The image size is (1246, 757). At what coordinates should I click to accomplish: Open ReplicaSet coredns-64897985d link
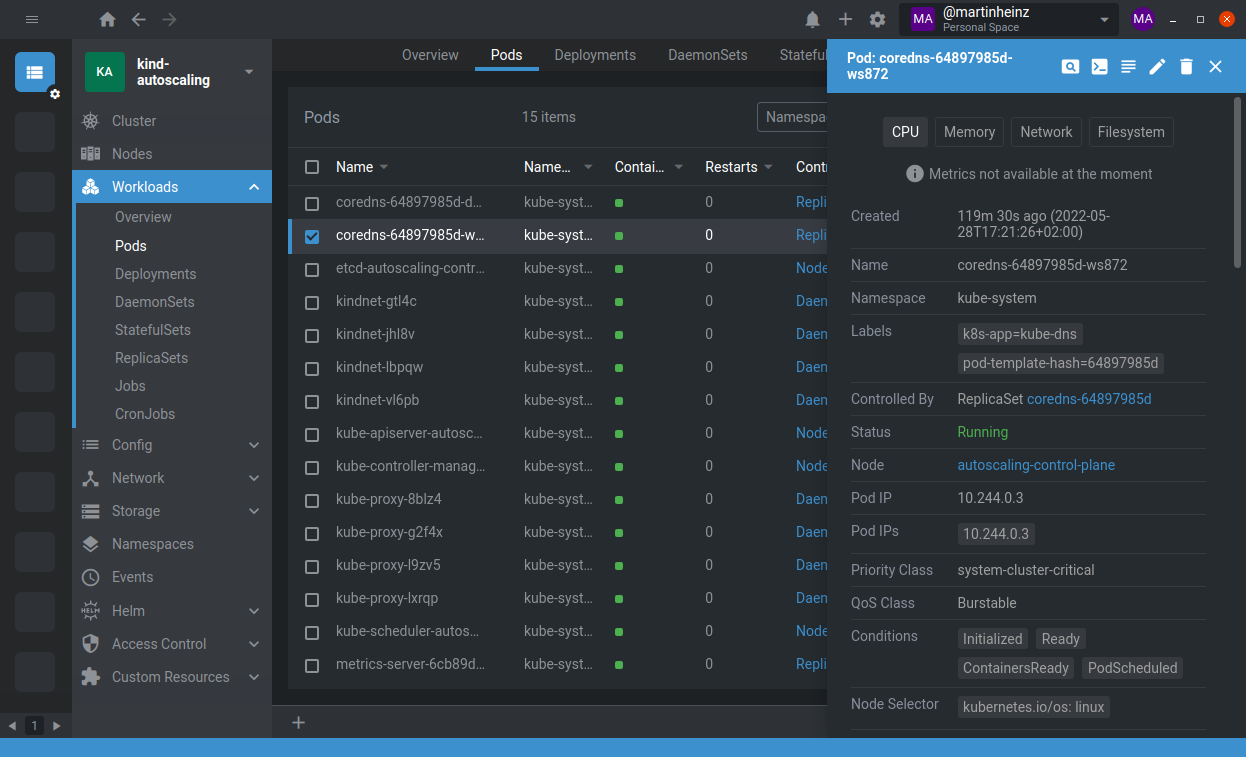(1089, 399)
